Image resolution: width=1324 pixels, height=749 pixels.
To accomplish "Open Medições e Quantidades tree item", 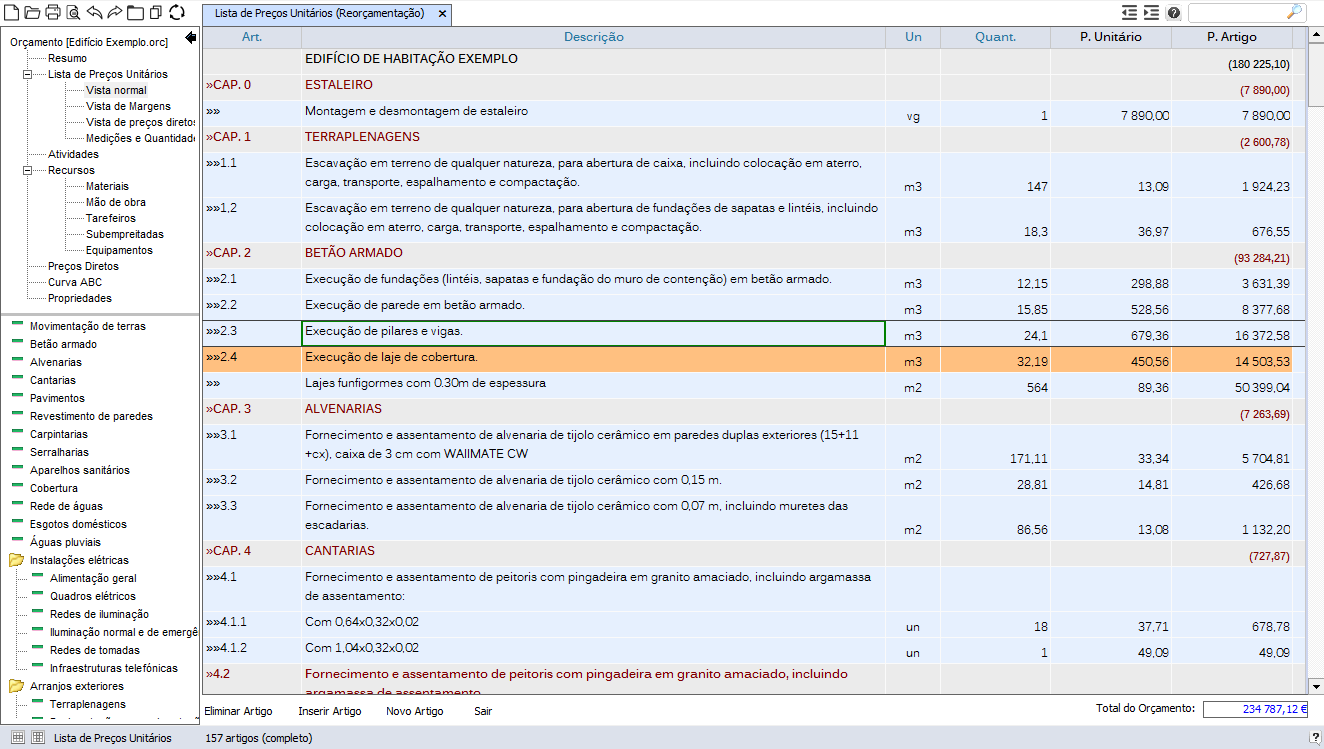I will (x=140, y=138).
